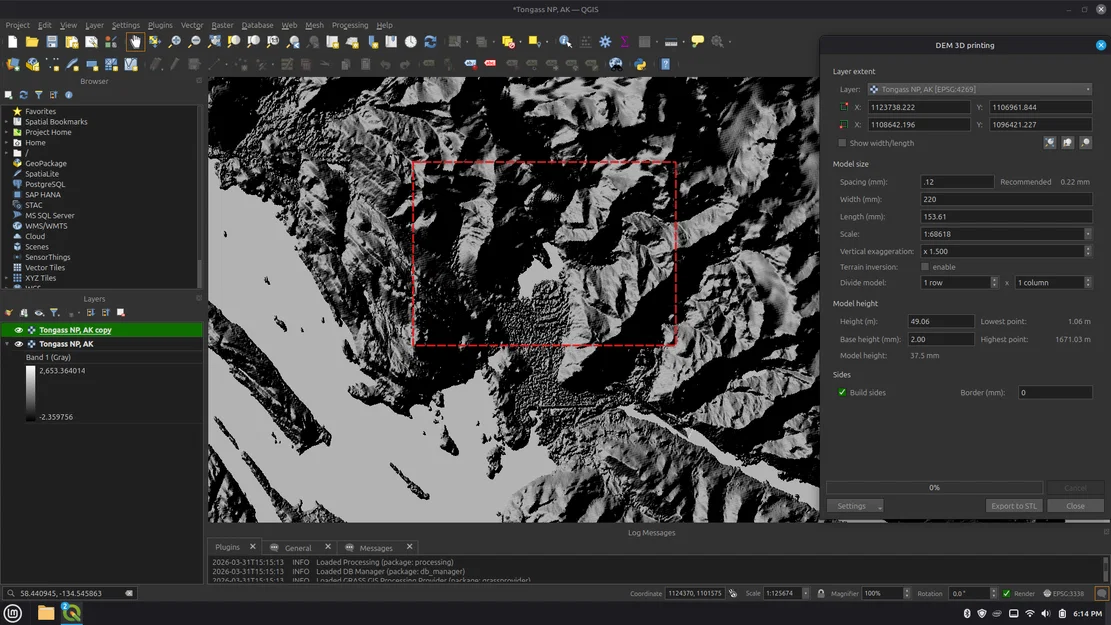The height and width of the screenshot is (625, 1111).
Task: Select the Pan Map hand tool
Action: (134, 42)
